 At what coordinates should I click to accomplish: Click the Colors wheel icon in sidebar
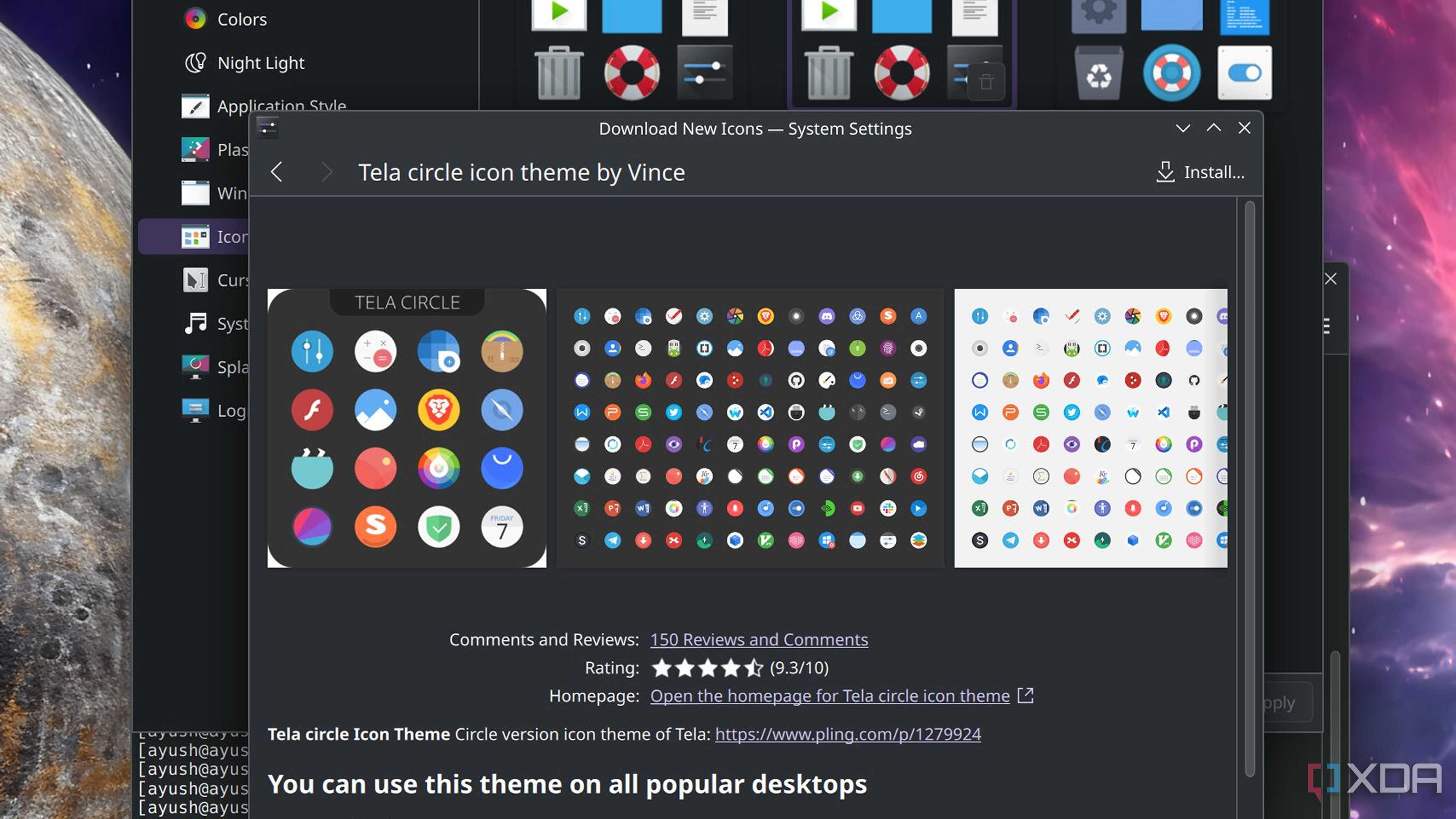pyautogui.click(x=196, y=19)
